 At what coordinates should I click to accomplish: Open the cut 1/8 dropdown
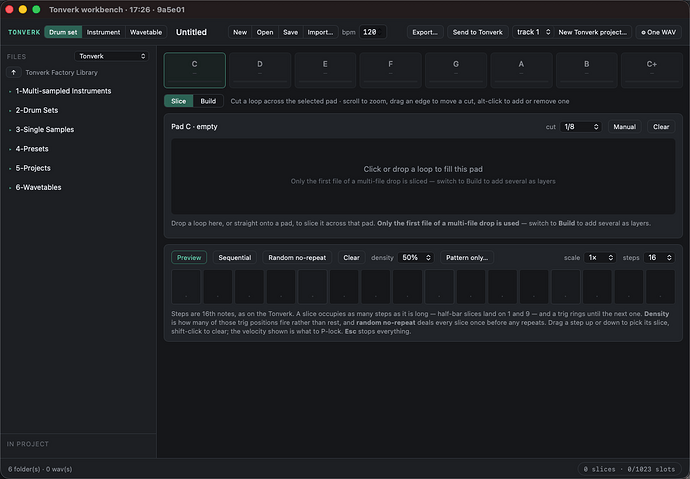pos(581,127)
